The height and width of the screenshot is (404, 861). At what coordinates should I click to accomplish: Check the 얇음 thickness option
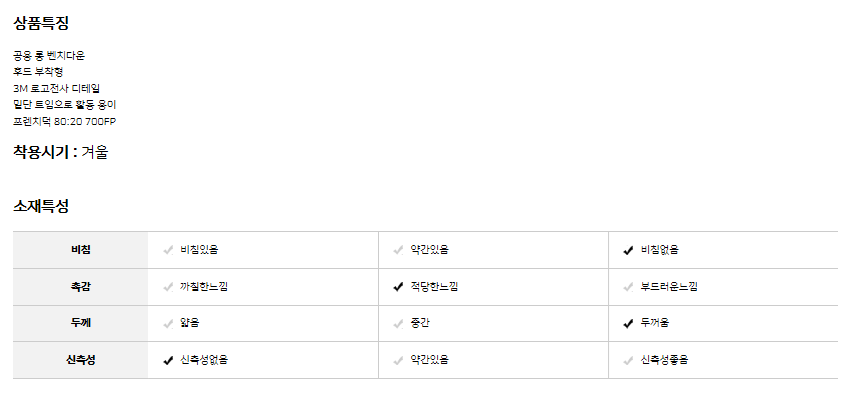[169, 324]
